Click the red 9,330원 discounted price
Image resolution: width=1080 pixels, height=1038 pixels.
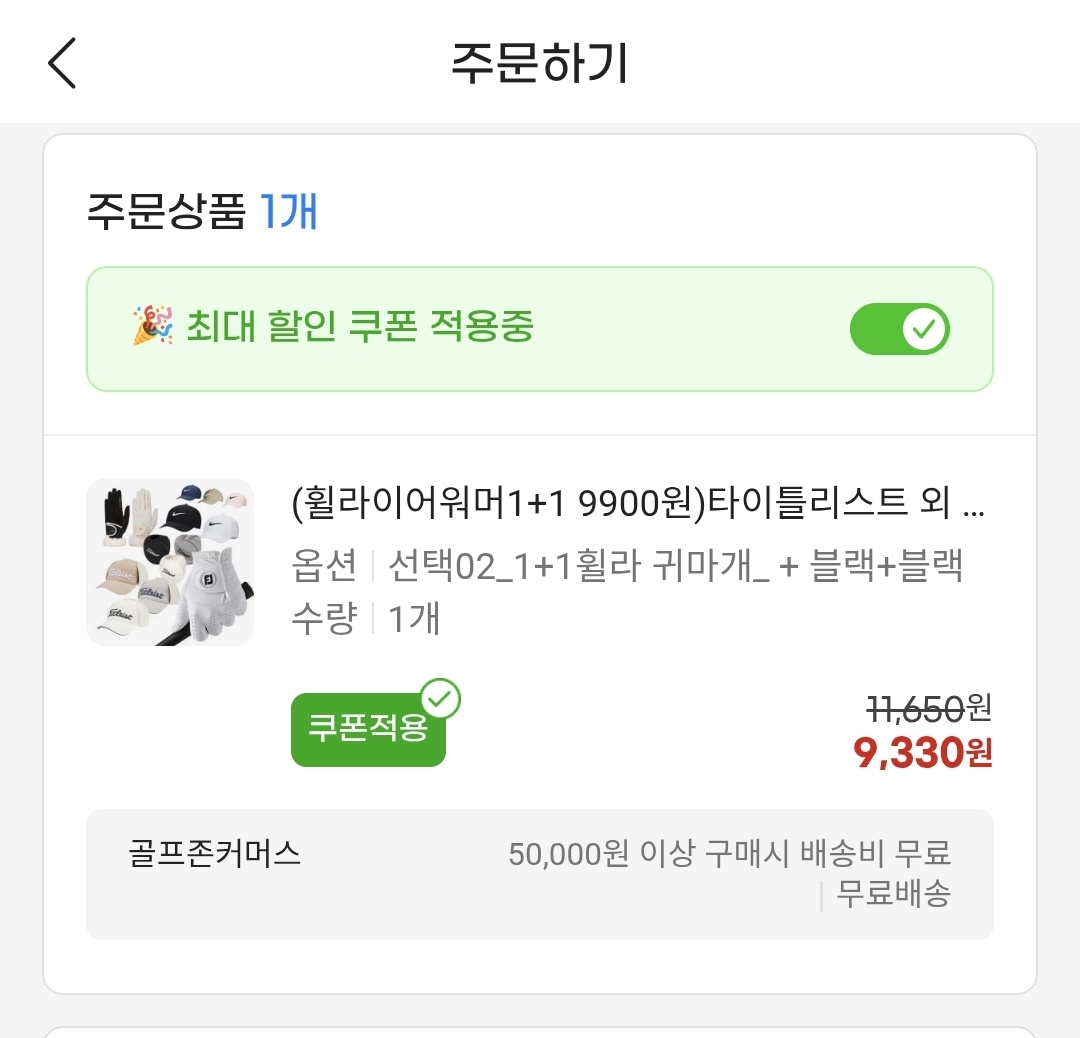922,752
